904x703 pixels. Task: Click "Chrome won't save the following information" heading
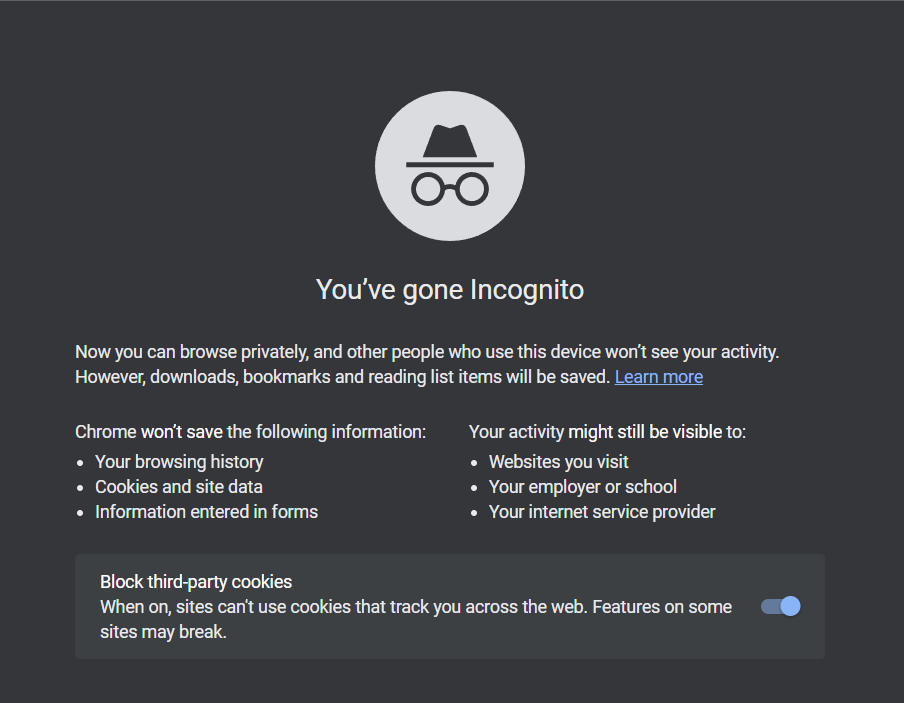click(250, 431)
